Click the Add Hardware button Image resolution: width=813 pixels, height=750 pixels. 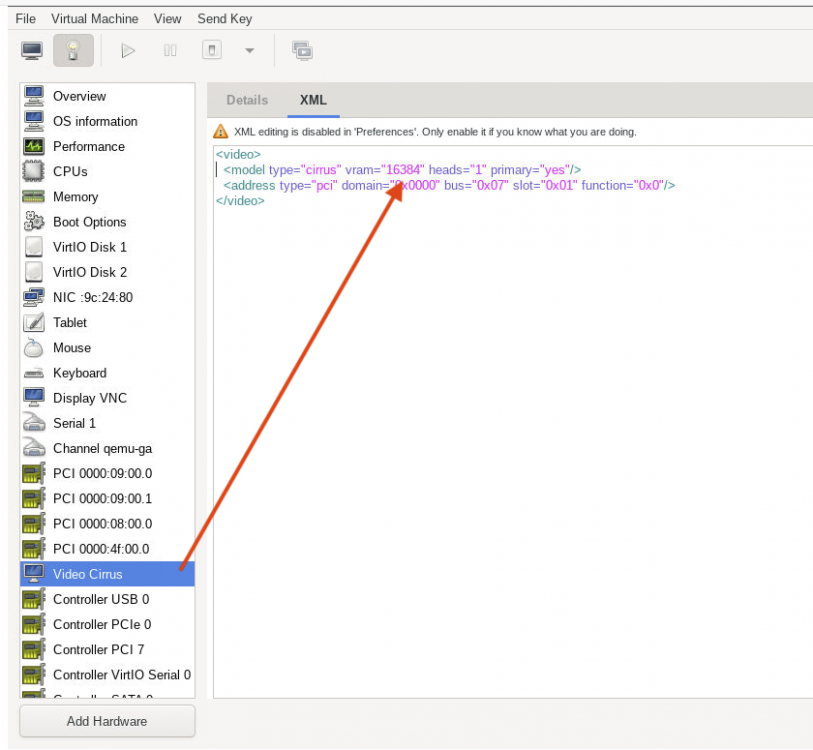pyautogui.click(x=107, y=721)
